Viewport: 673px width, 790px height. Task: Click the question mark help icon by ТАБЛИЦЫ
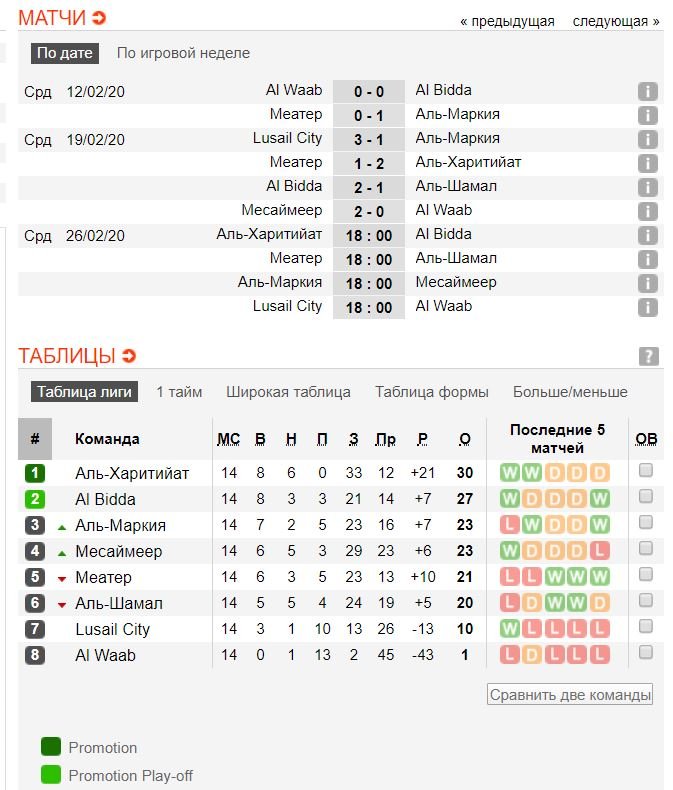[x=648, y=356]
